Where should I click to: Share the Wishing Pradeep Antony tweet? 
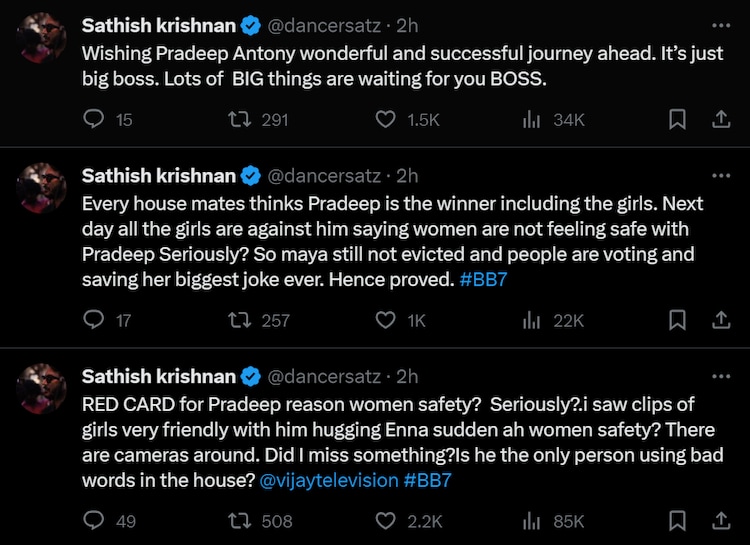coord(720,119)
